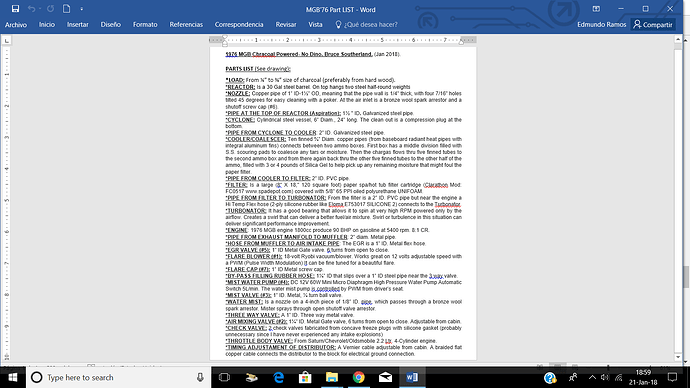Image resolution: width=690 pixels, height=388 pixels.
Task: Switch to the Correspondencia tab
Action: pyautogui.click(x=239, y=25)
